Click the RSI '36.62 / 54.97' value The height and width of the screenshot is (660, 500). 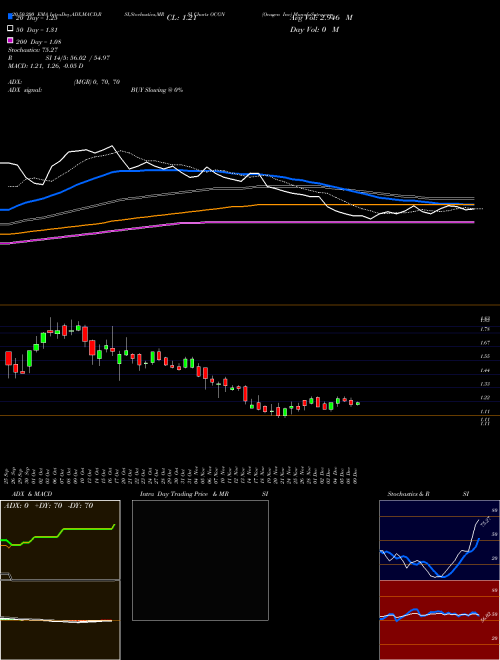coord(89,58)
